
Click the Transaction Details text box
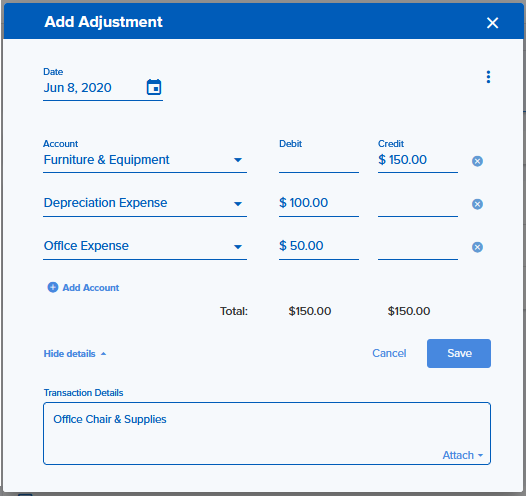click(x=267, y=433)
